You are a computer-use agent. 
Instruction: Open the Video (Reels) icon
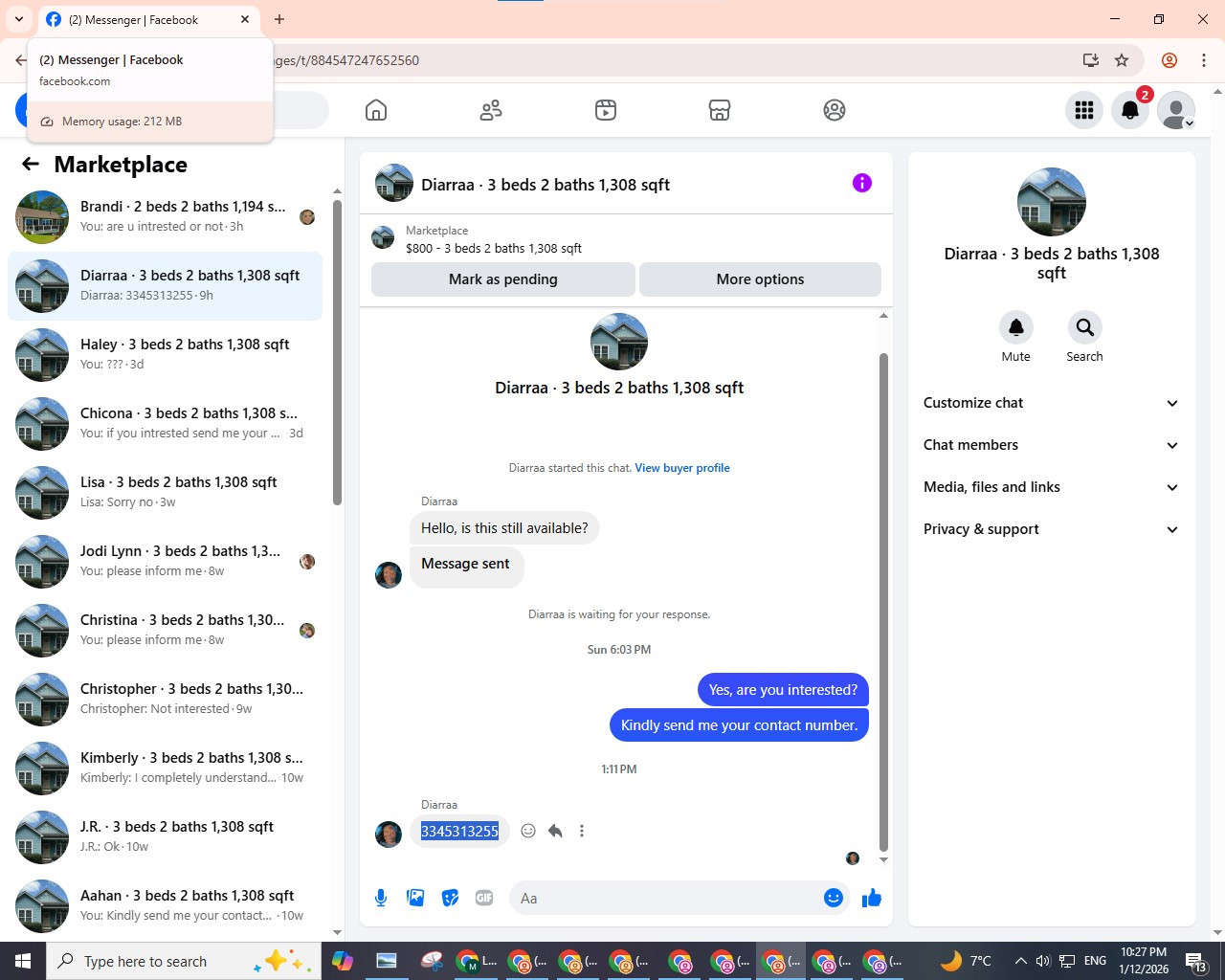606,110
